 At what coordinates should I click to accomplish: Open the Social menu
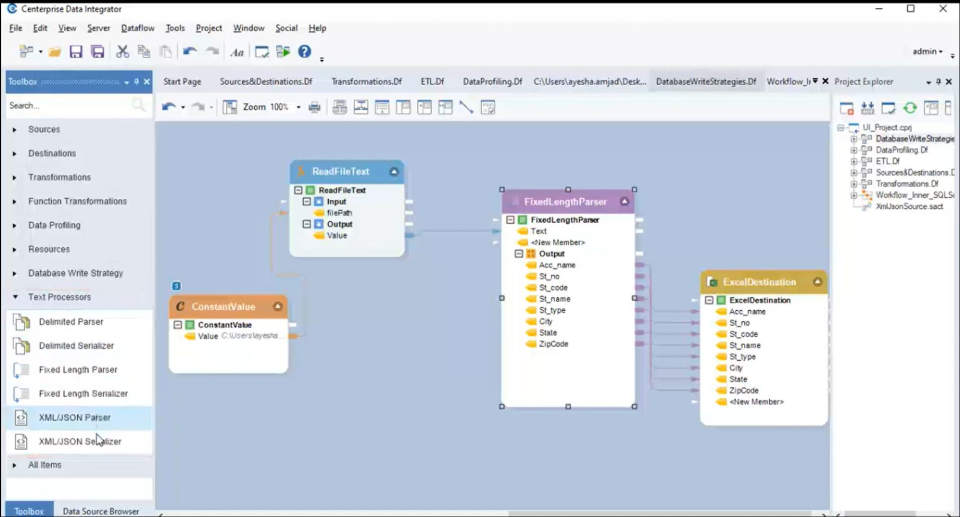point(286,28)
